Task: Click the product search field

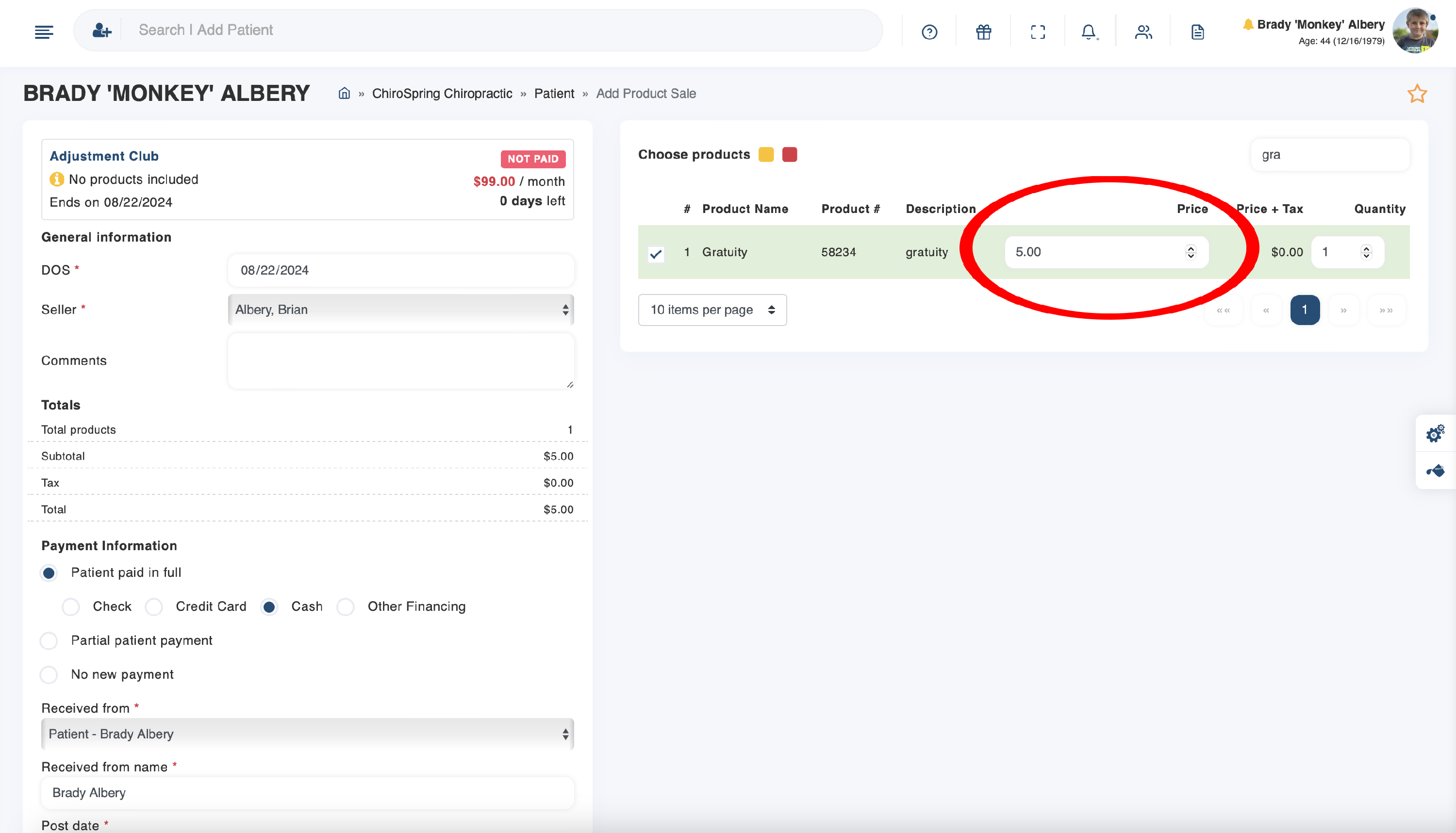Action: [1329, 154]
